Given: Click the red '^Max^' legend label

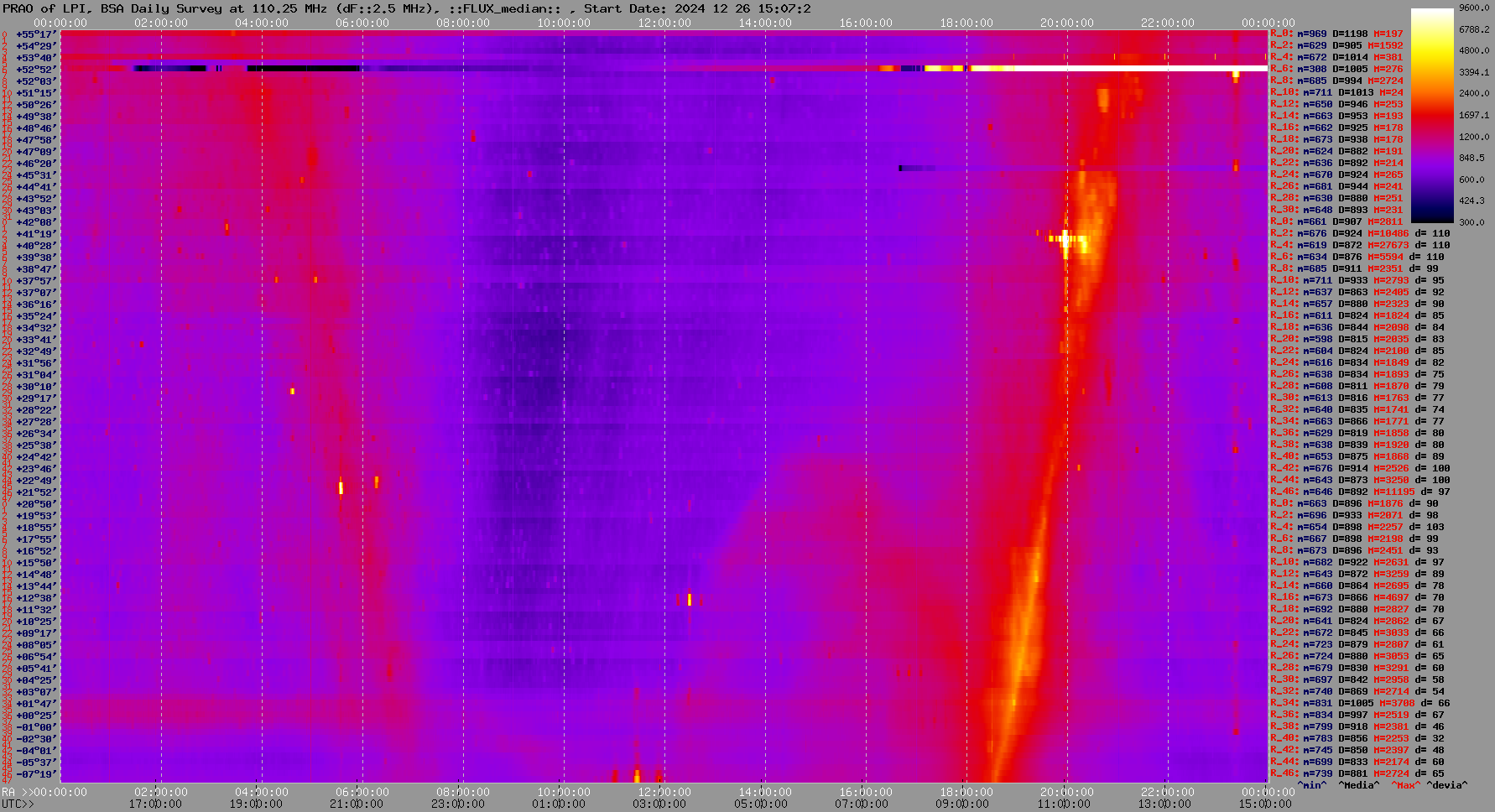Looking at the screenshot, I should click(x=1404, y=785).
